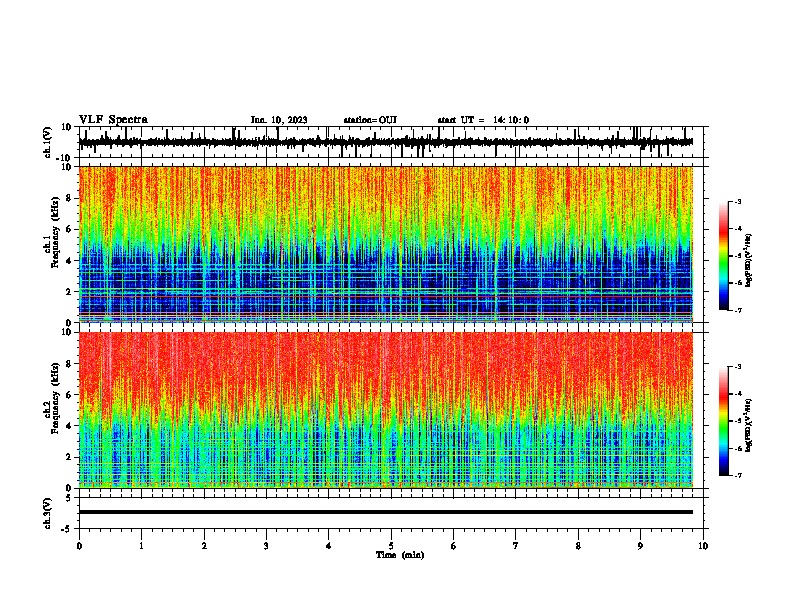Screen dimensions: 792x612
Task: Click the log(PSD) label beside ch.2 colorbar
Action: [749, 425]
